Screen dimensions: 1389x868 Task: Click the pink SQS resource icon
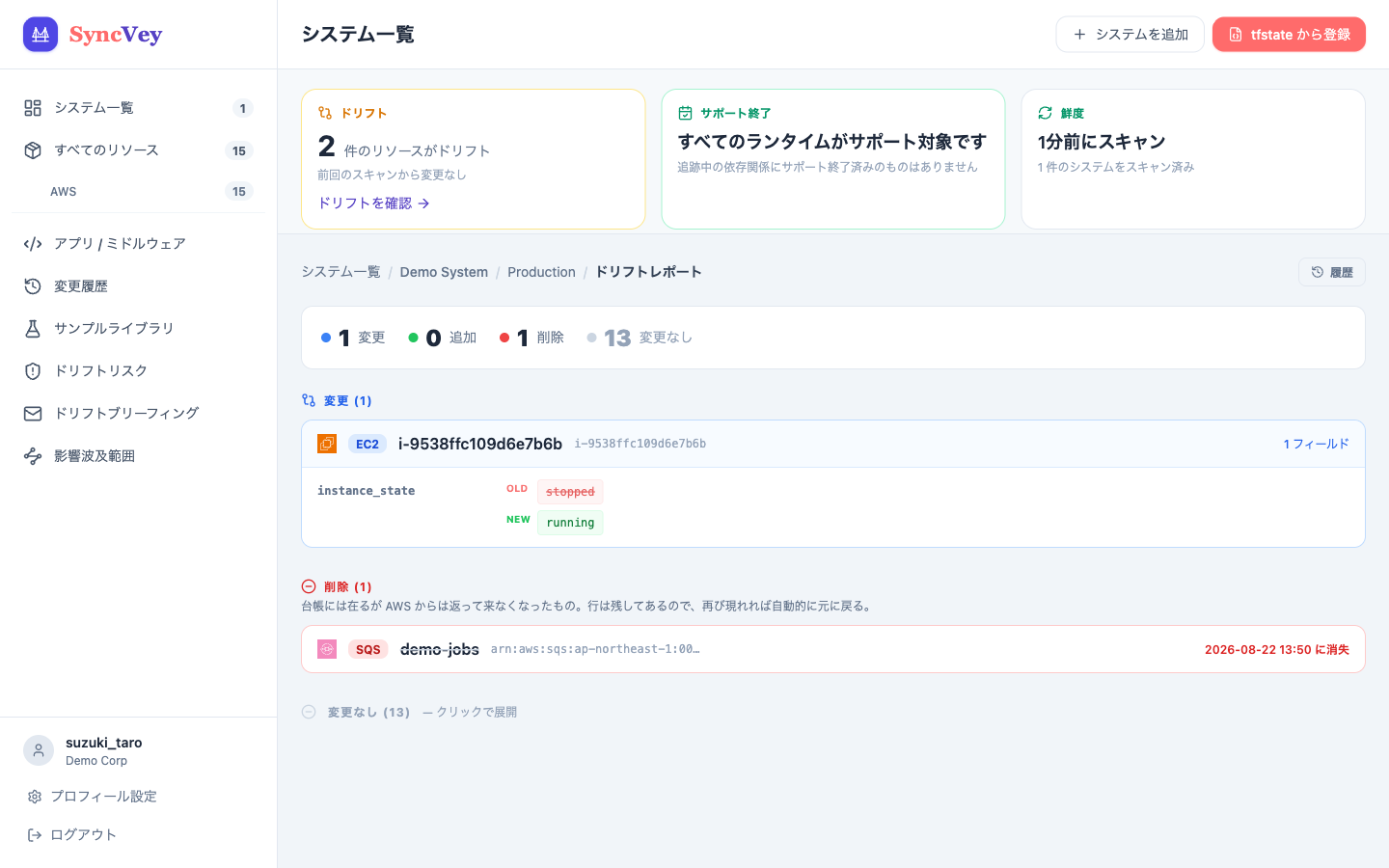coord(327,649)
